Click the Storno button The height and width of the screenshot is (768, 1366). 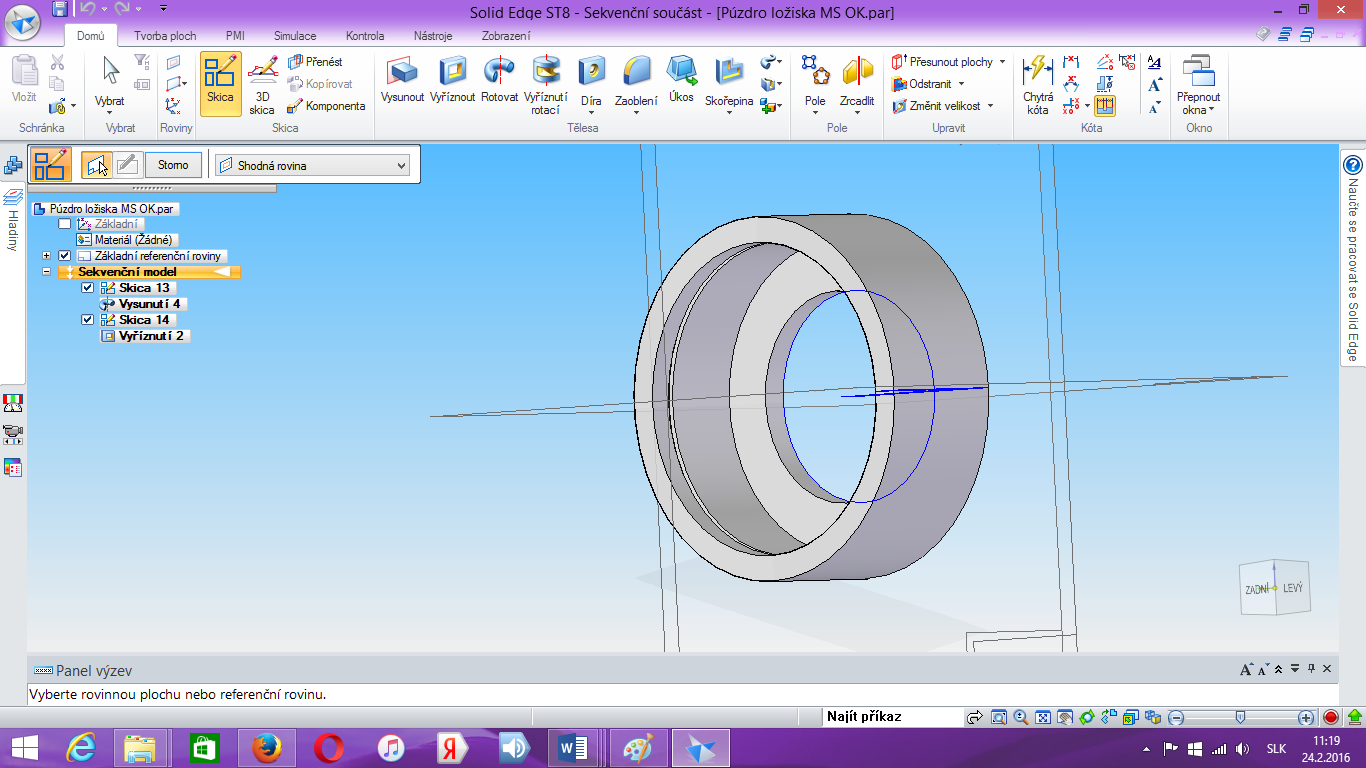point(173,165)
